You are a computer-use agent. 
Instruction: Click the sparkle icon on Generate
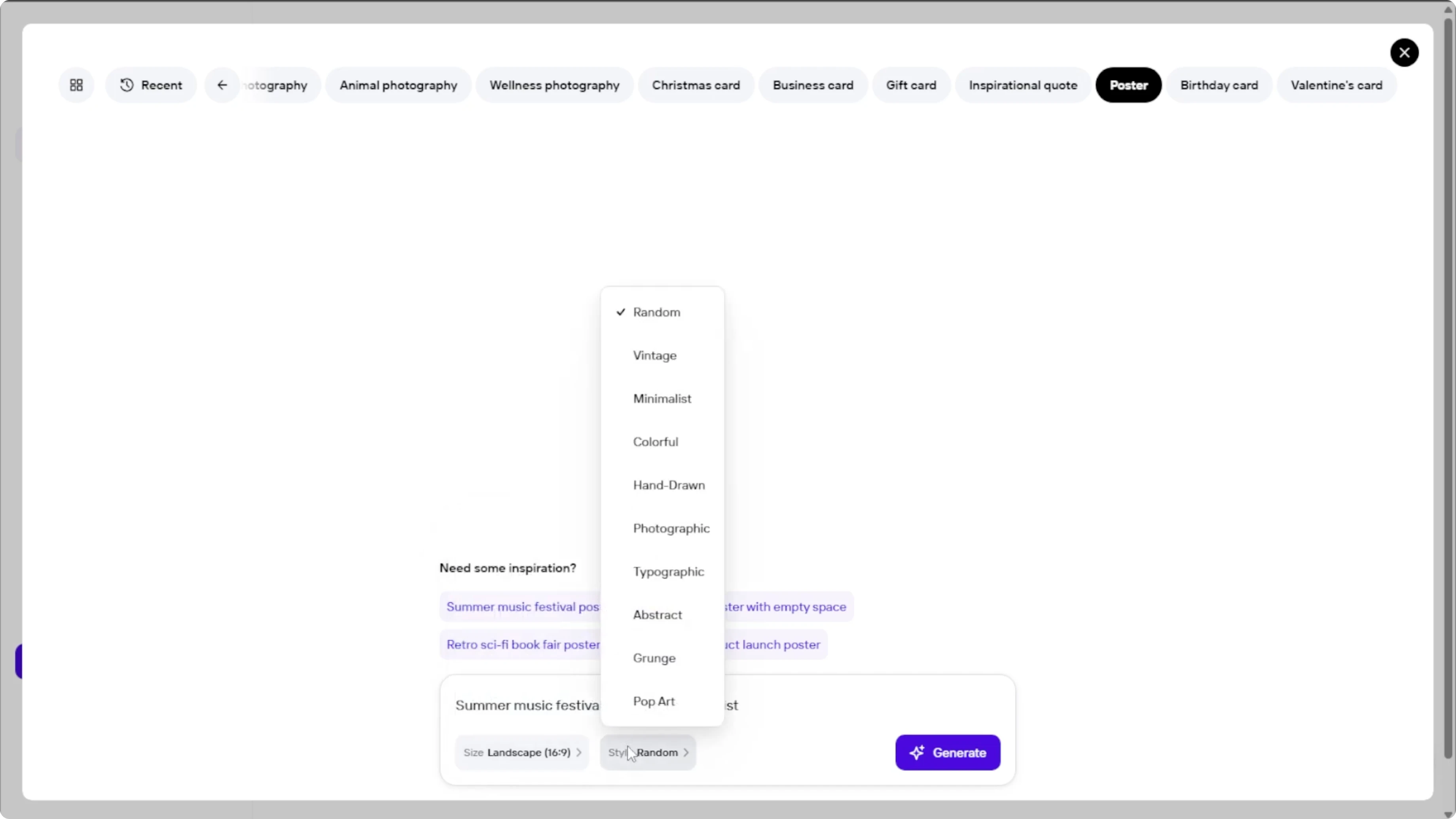(917, 752)
